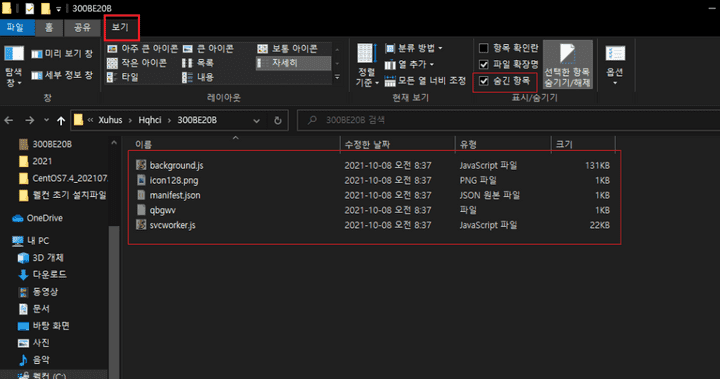The image size is (720, 379).
Task: Open recent locations dropdown arrow
Action: (46, 120)
